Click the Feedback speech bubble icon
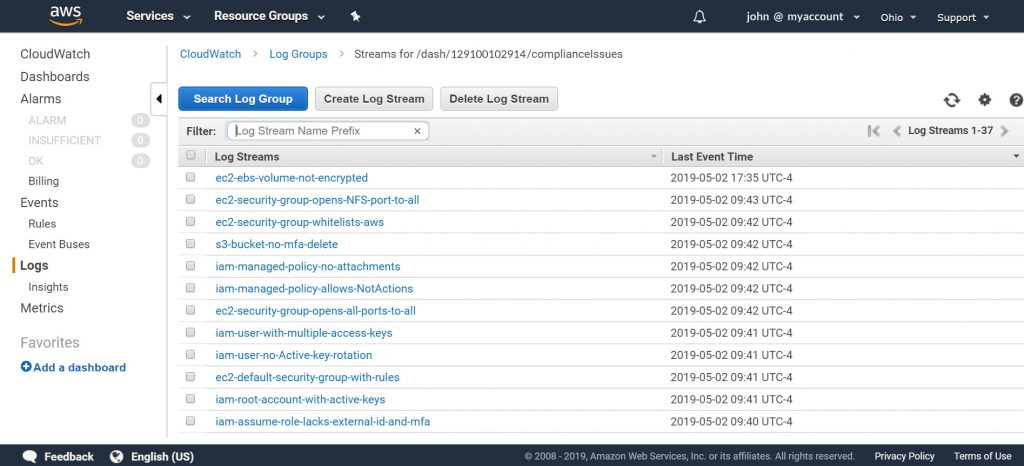This screenshot has width=1024, height=466. click(x=29, y=456)
